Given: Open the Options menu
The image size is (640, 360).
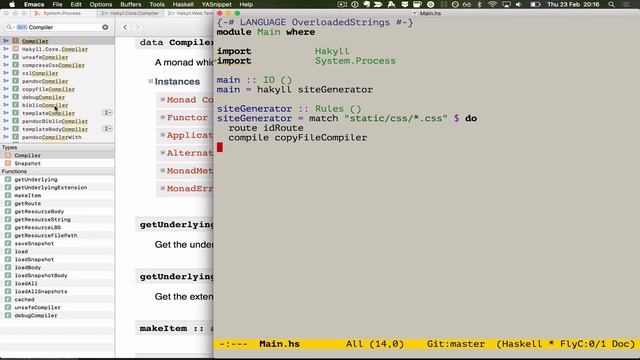Looking at the screenshot, I should pyautogui.click(x=101, y=4).
